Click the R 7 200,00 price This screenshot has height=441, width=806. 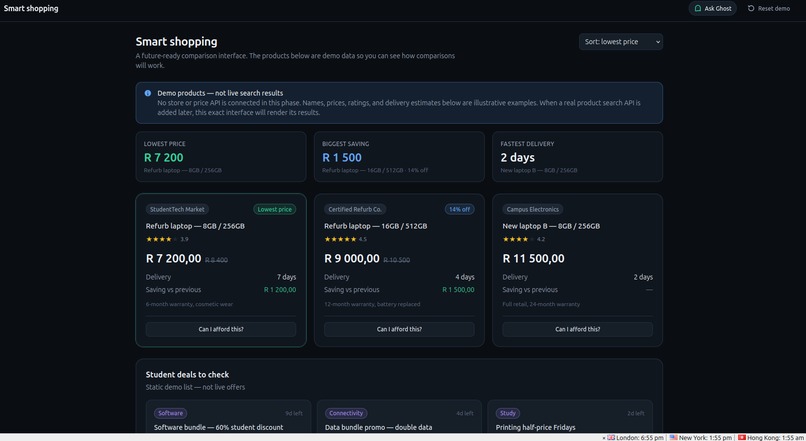[x=173, y=259]
